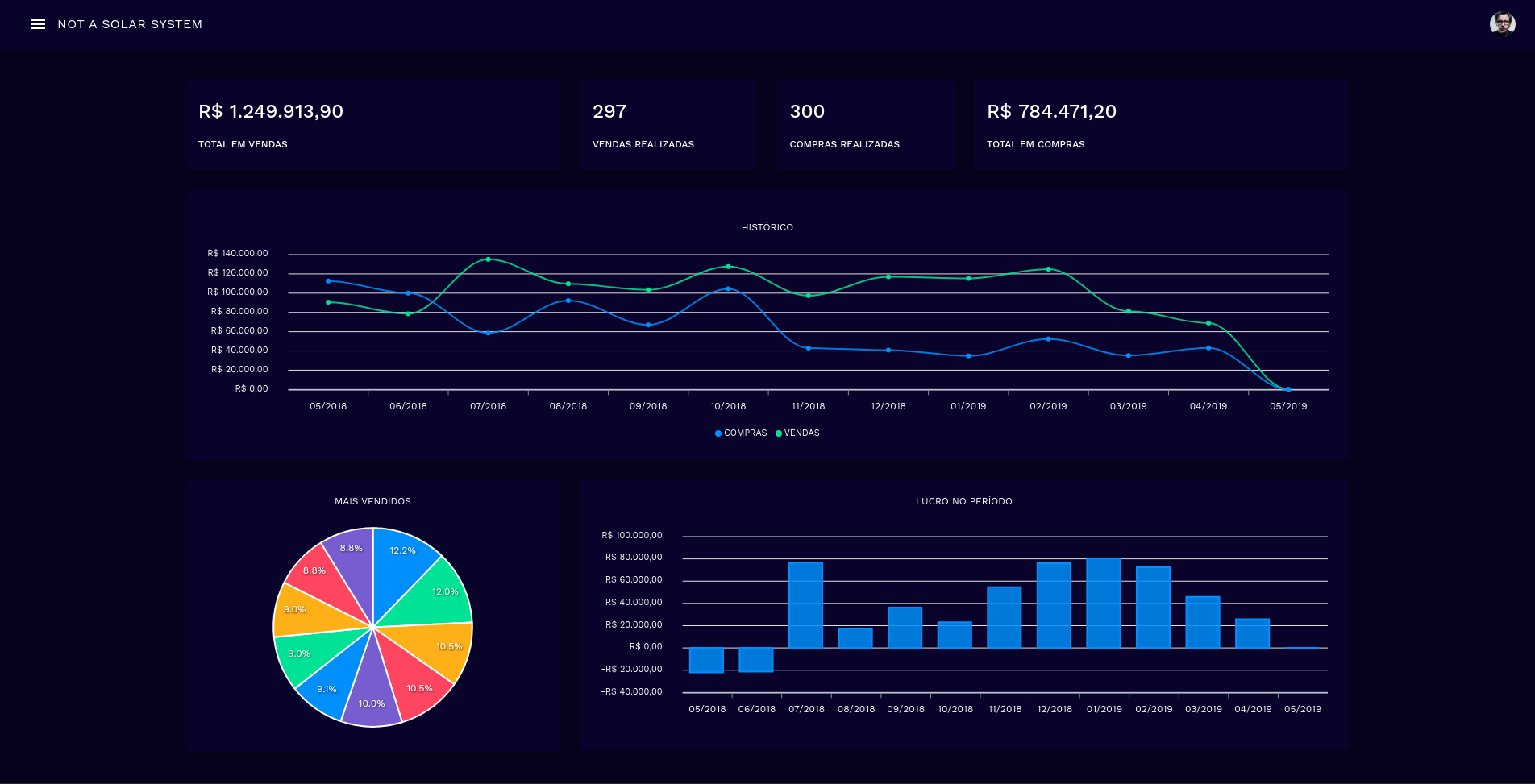Select the R$ 1.249.913,90 total sales value

271,111
